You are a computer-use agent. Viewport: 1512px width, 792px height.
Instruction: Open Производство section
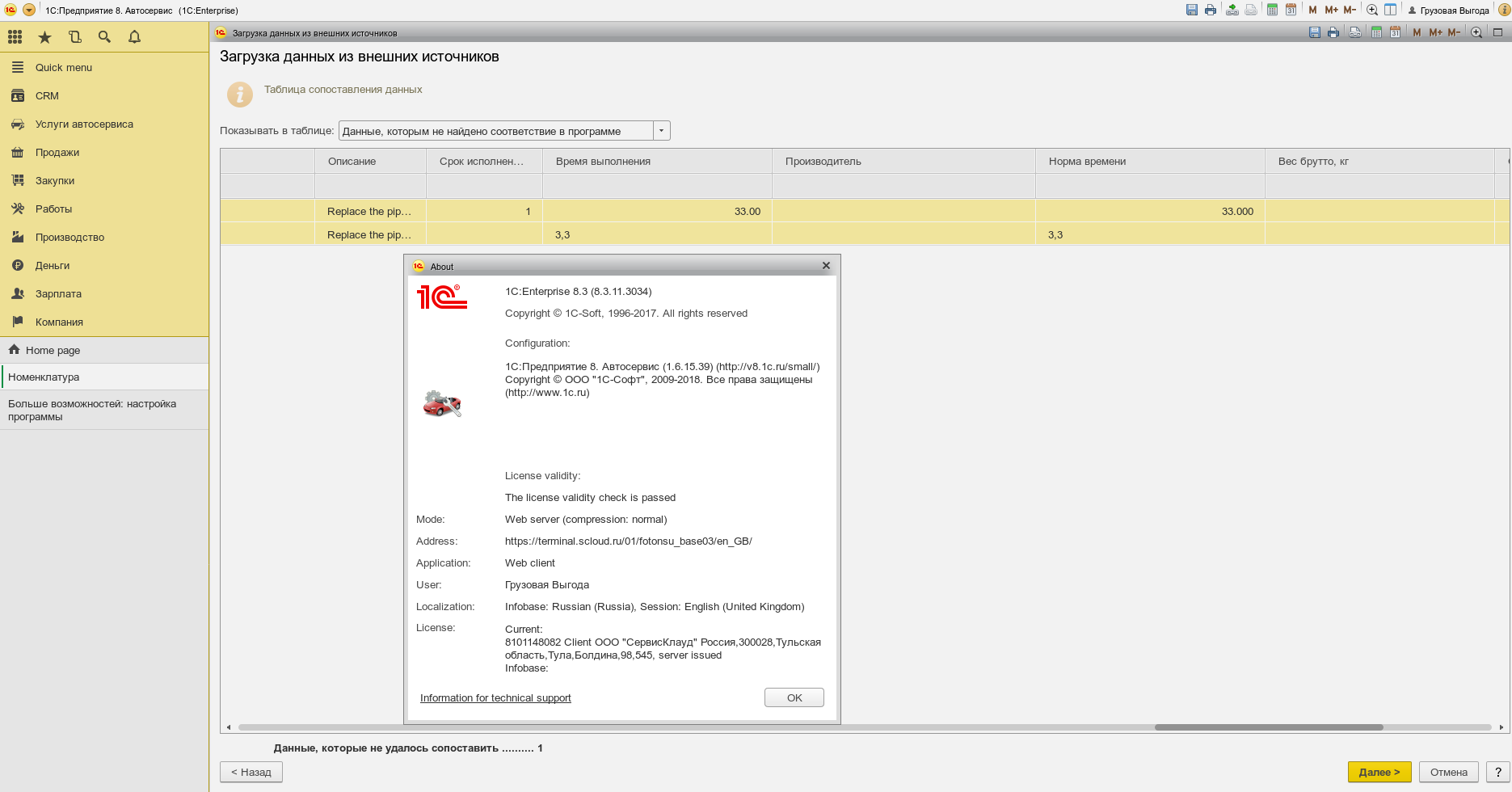pyautogui.click(x=104, y=237)
